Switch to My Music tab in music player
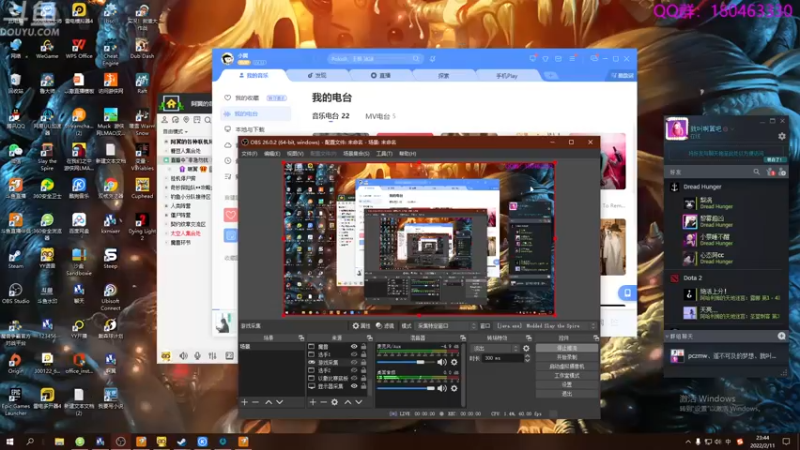The height and width of the screenshot is (450, 800). tap(254, 76)
